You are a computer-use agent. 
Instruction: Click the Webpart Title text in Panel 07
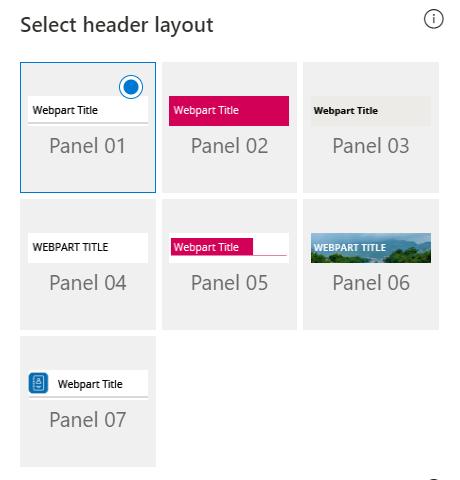[x=90, y=384]
